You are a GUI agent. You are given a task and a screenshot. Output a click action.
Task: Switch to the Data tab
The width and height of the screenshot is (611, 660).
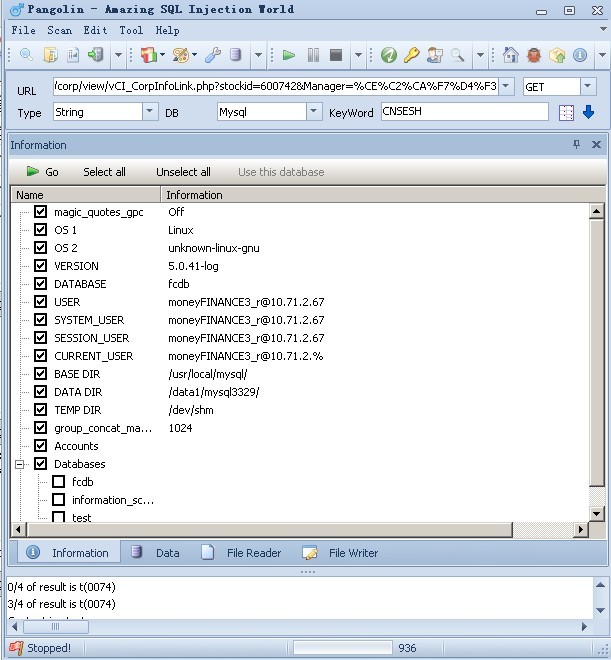[155, 553]
